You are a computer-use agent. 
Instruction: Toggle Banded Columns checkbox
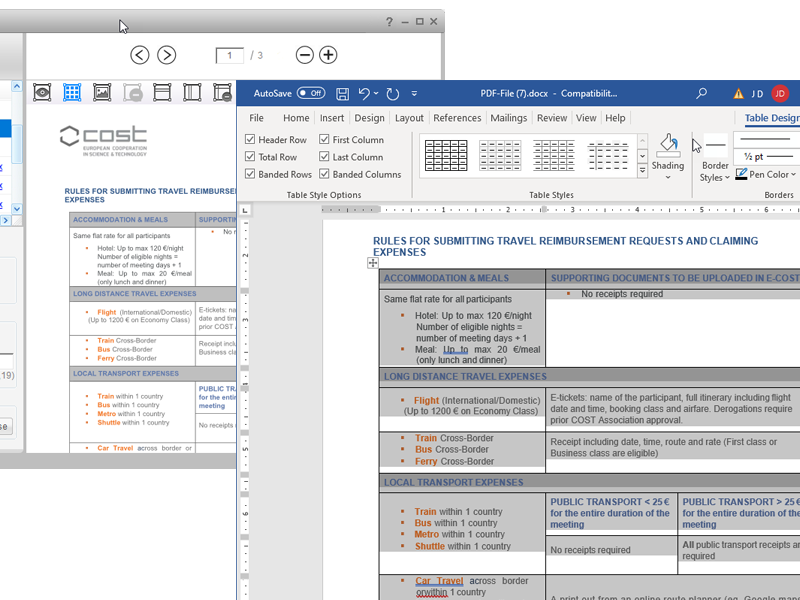(x=324, y=174)
